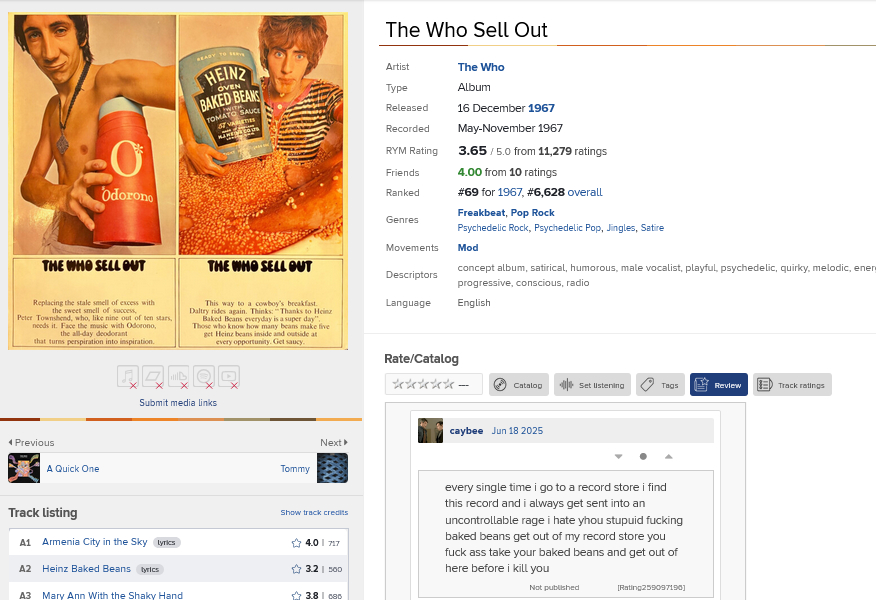Toggle the Review button
Viewport: 876px width, 600px height.
[x=718, y=385]
